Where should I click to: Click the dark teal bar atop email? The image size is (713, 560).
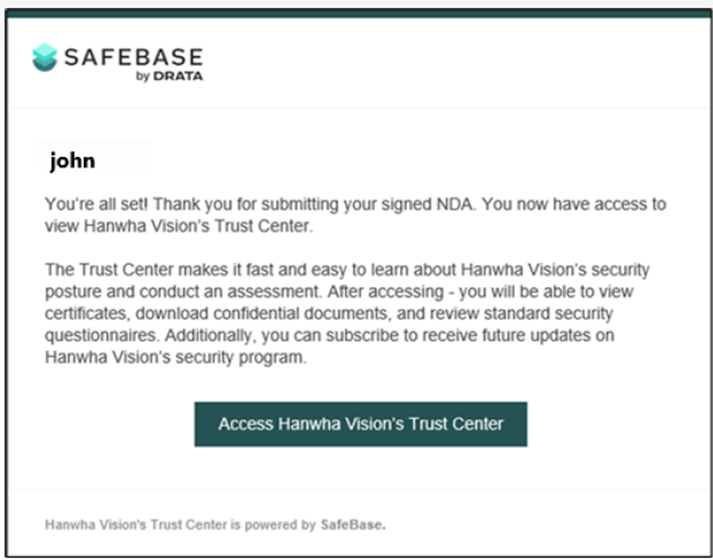pyautogui.click(x=359, y=13)
